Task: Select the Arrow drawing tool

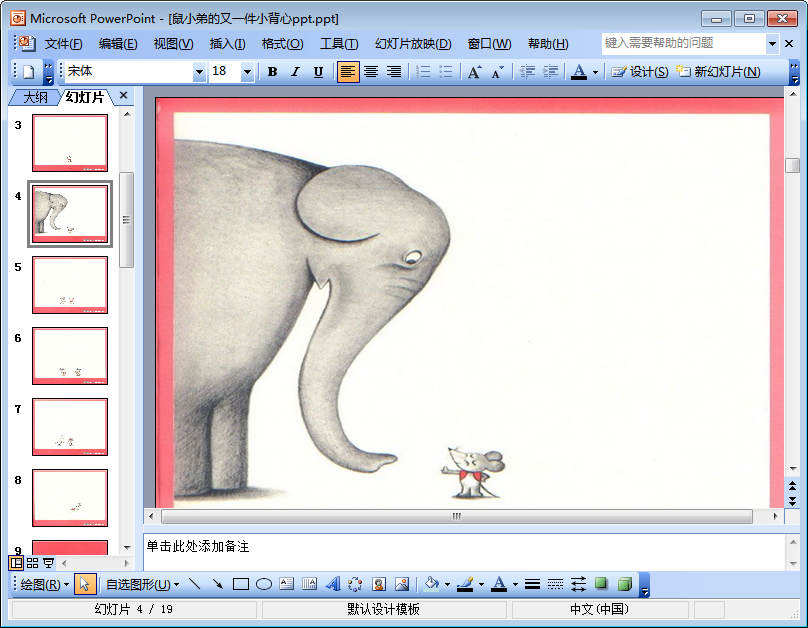Action: pyautogui.click(x=217, y=584)
